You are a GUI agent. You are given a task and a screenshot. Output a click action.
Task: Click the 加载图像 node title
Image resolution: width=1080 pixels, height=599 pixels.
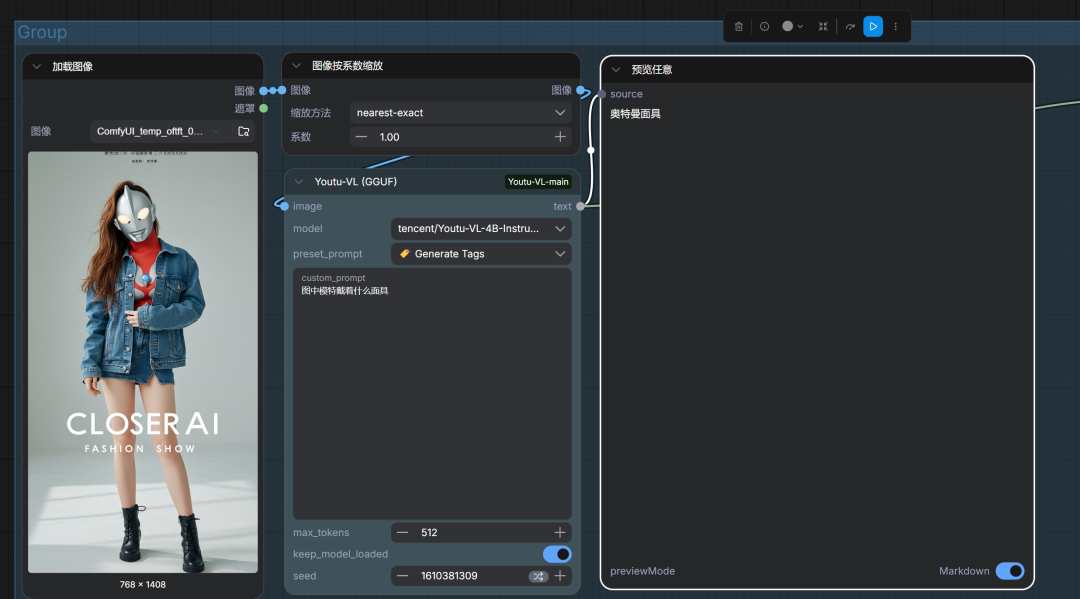click(72, 67)
